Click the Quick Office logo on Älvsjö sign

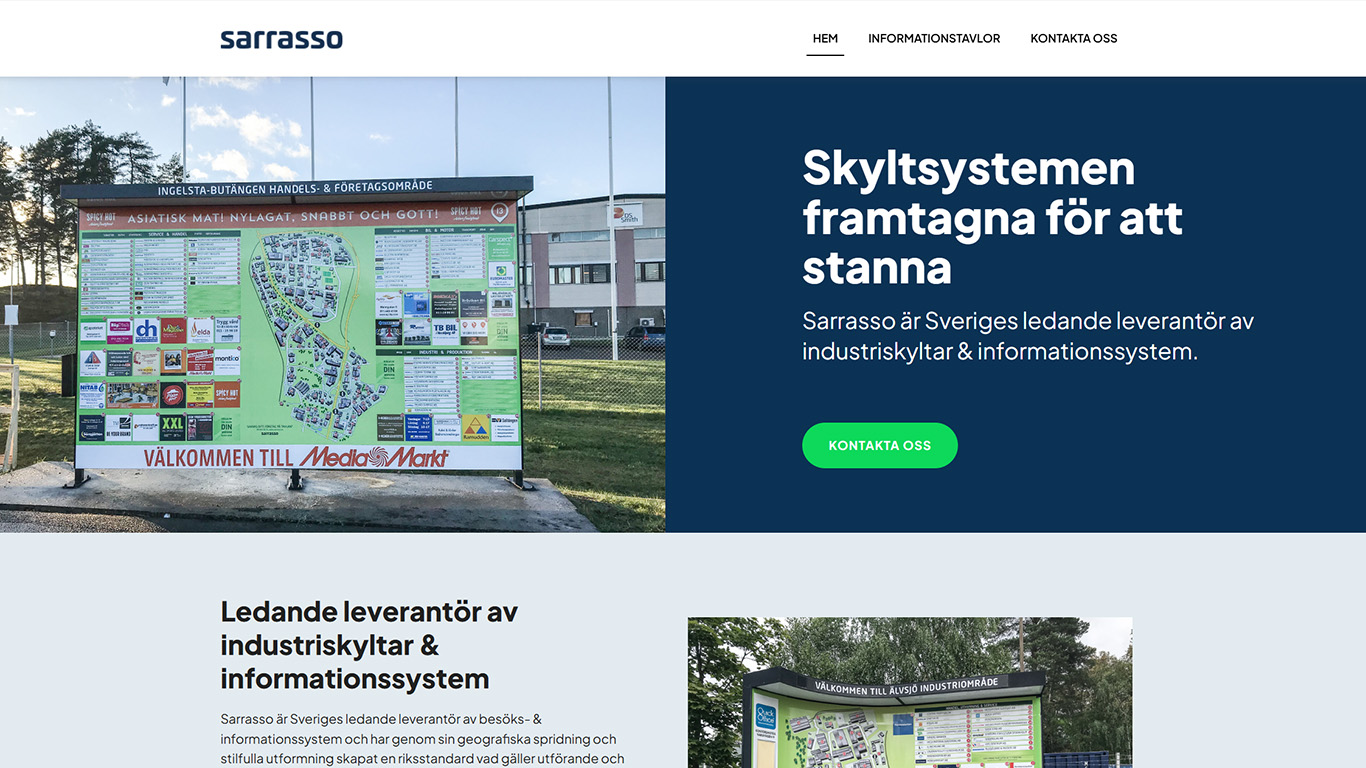[765, 717]
